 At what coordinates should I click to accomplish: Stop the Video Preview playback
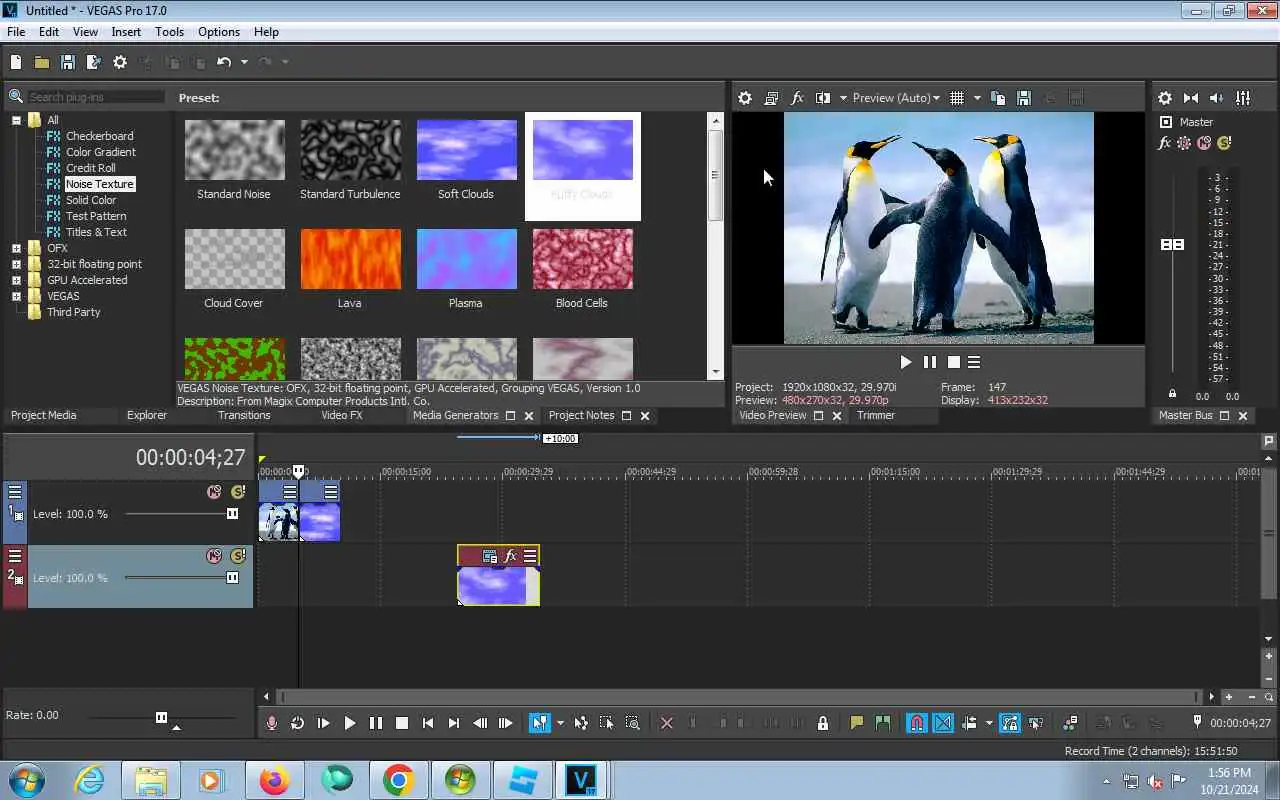(954, 362)
